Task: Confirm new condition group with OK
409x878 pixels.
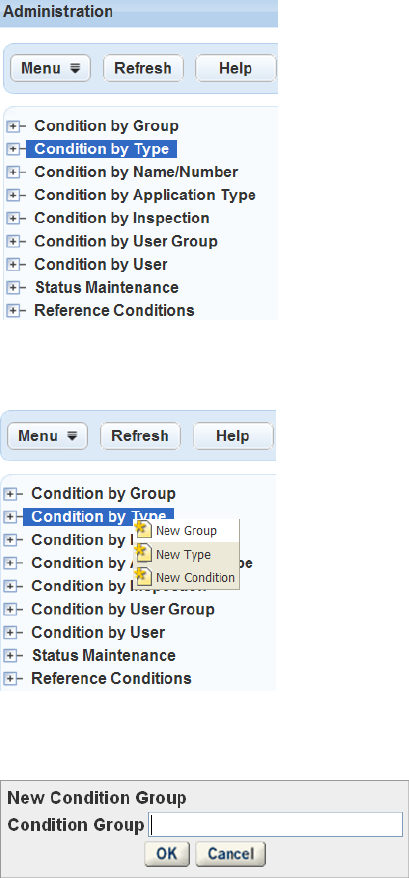Action: click(x=167, y=854)
